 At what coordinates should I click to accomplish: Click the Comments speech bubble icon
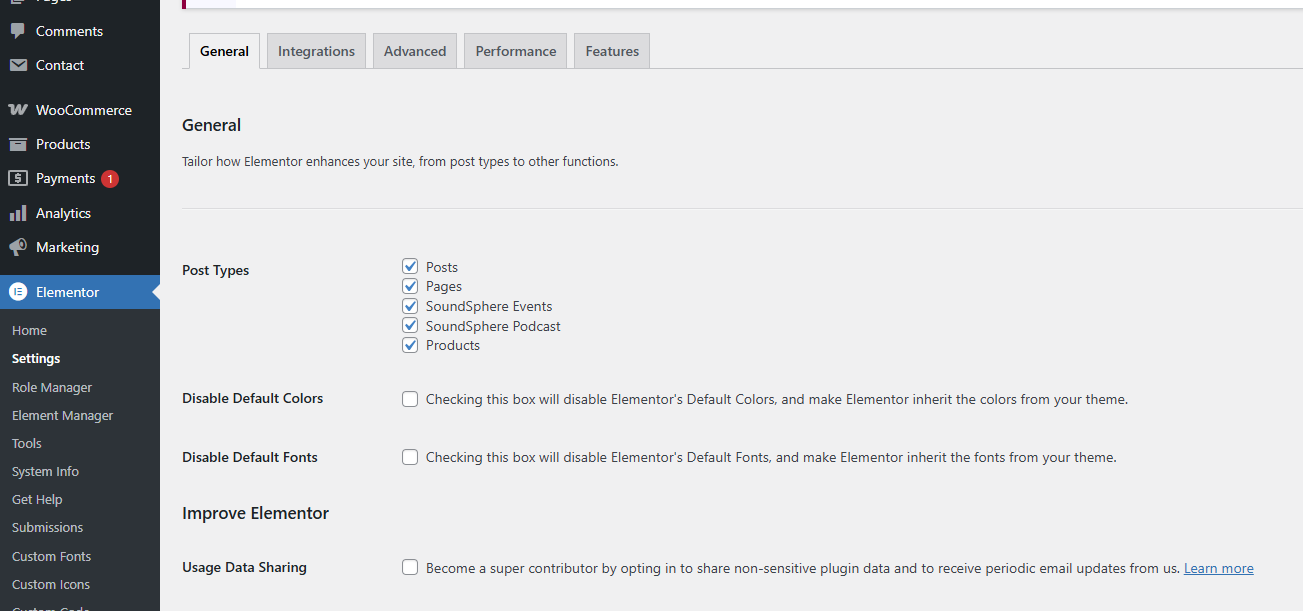tap(18, 31)
